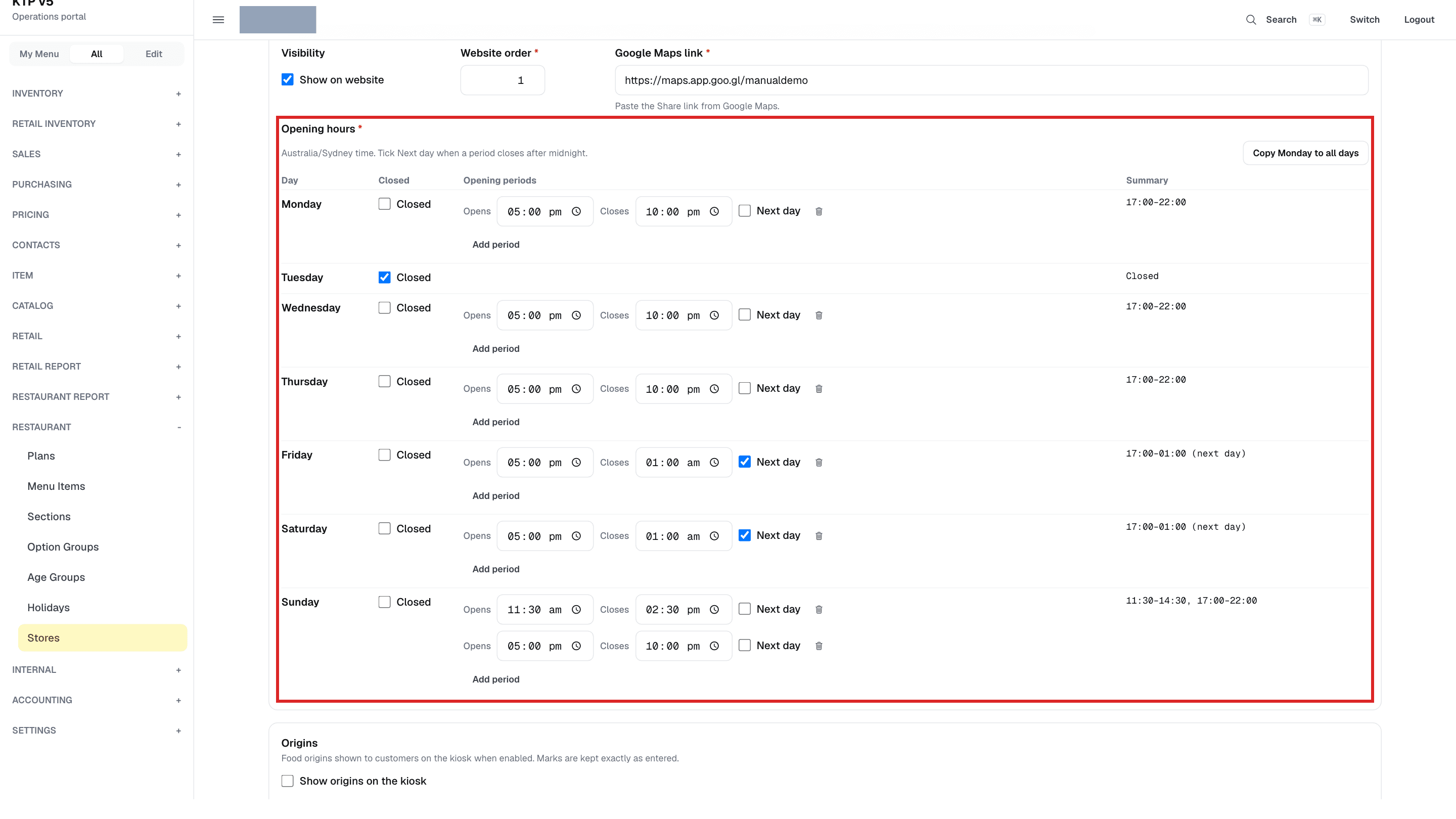Viewport: 1456px width, 819px height.
Task: Mark Monday as Closed
Action: point(384,204)
